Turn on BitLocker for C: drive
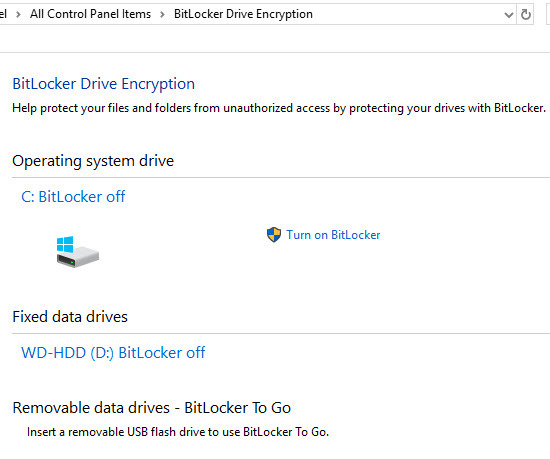The height and width of the screenshot is (459, 550). (x=333, y=235)
